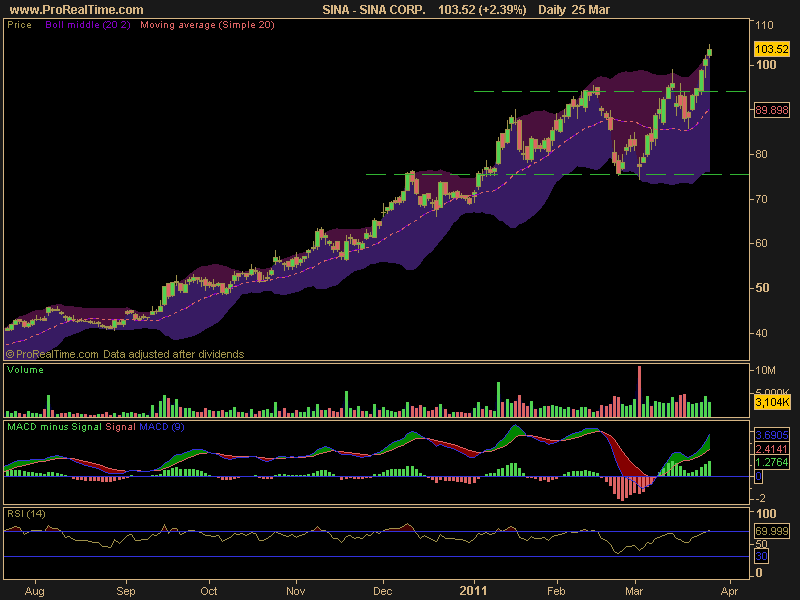
Task: Click the 60 price axis label
Action: [x=761, y=243]
